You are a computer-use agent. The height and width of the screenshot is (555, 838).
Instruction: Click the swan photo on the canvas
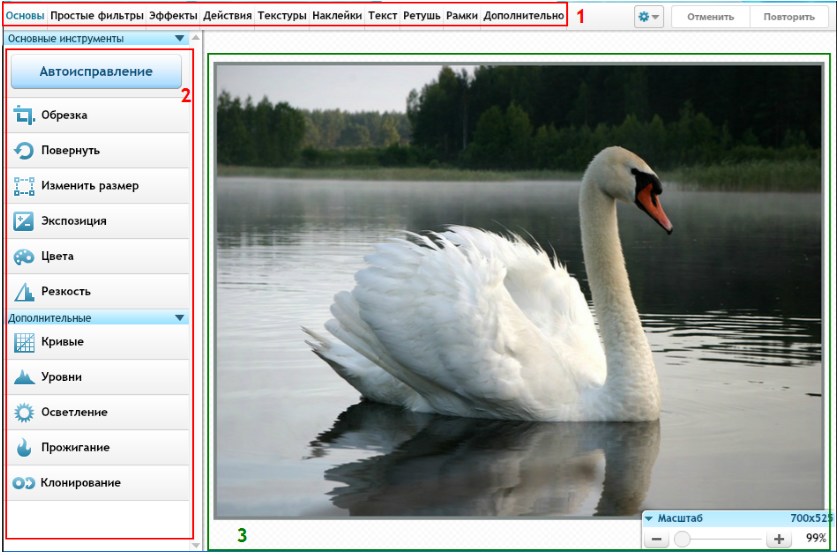pos(518,291)
